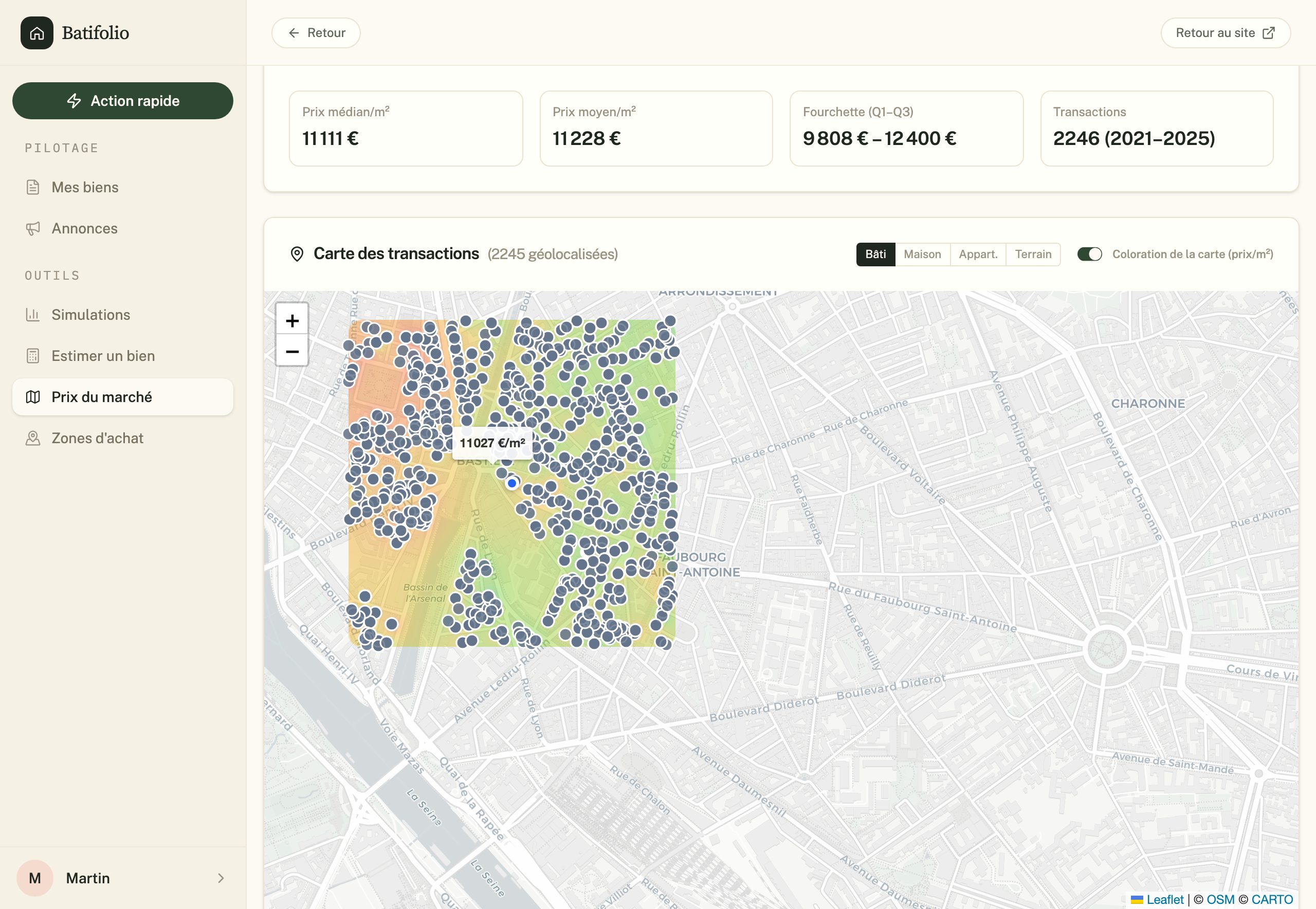Screen dimensions: 1316x909
Task: Select the Bâti filter tab
Action: point(876,254)
